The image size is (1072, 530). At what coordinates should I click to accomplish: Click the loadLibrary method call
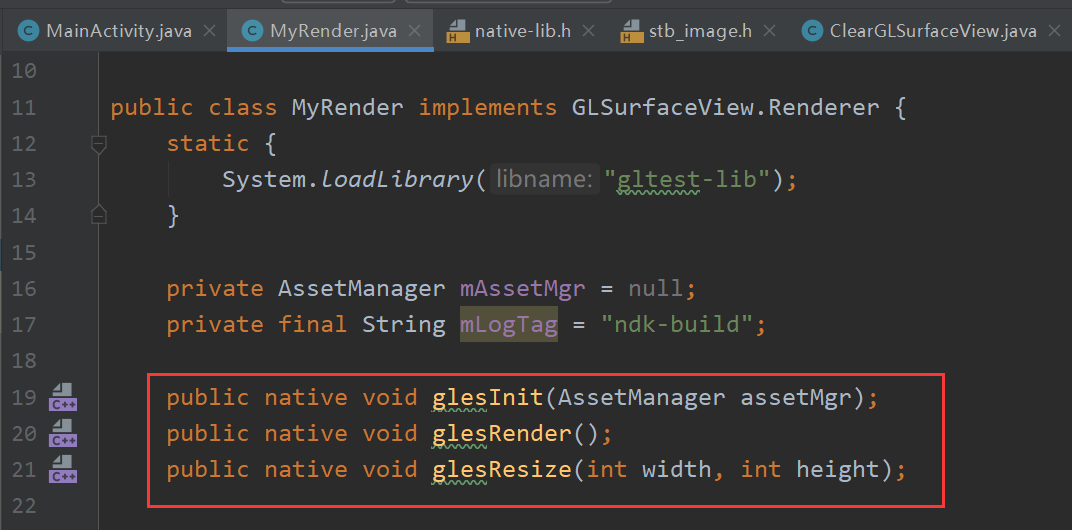[397, 181]
